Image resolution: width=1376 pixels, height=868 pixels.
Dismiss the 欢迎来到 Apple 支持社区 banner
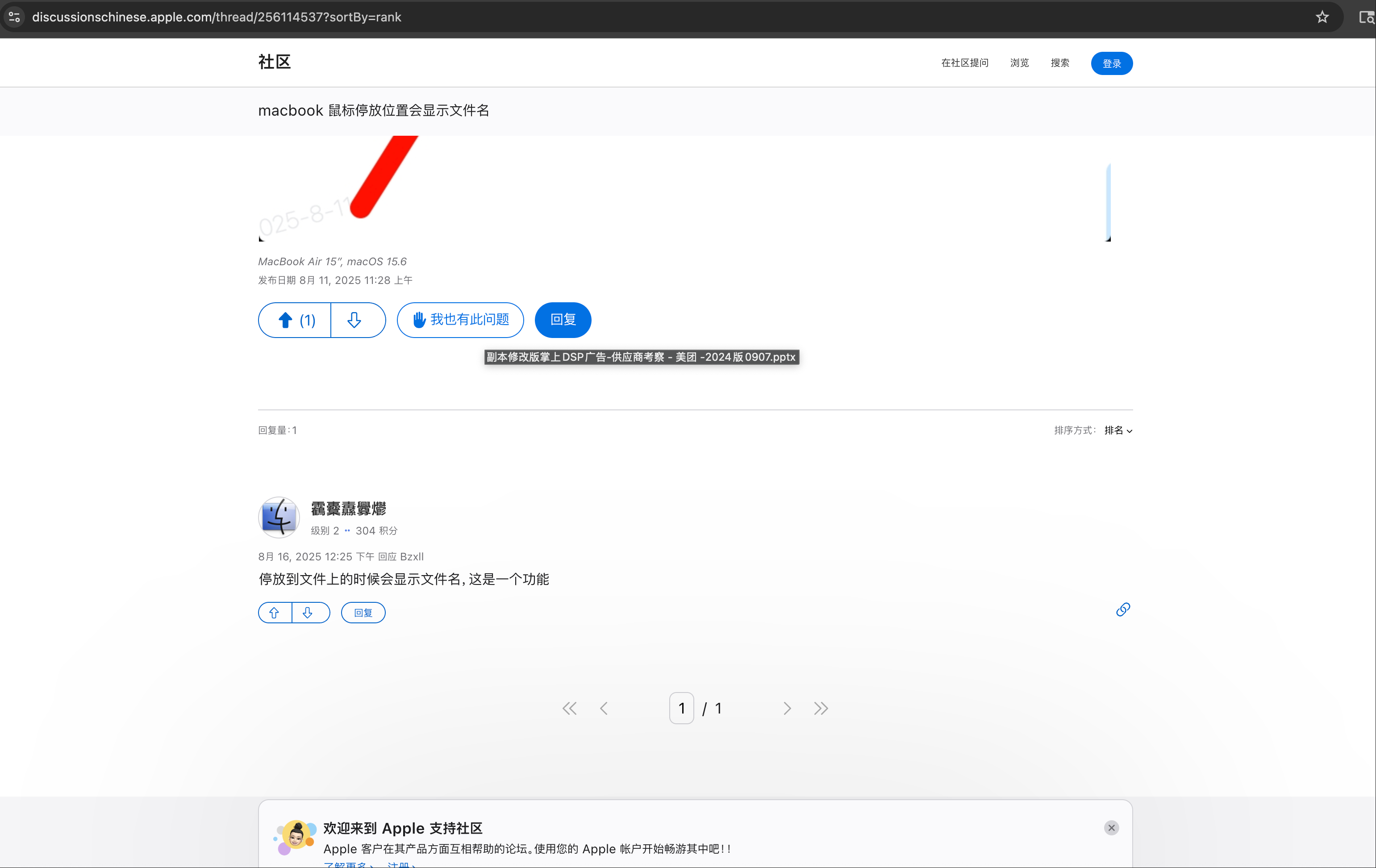point(1111,827)
